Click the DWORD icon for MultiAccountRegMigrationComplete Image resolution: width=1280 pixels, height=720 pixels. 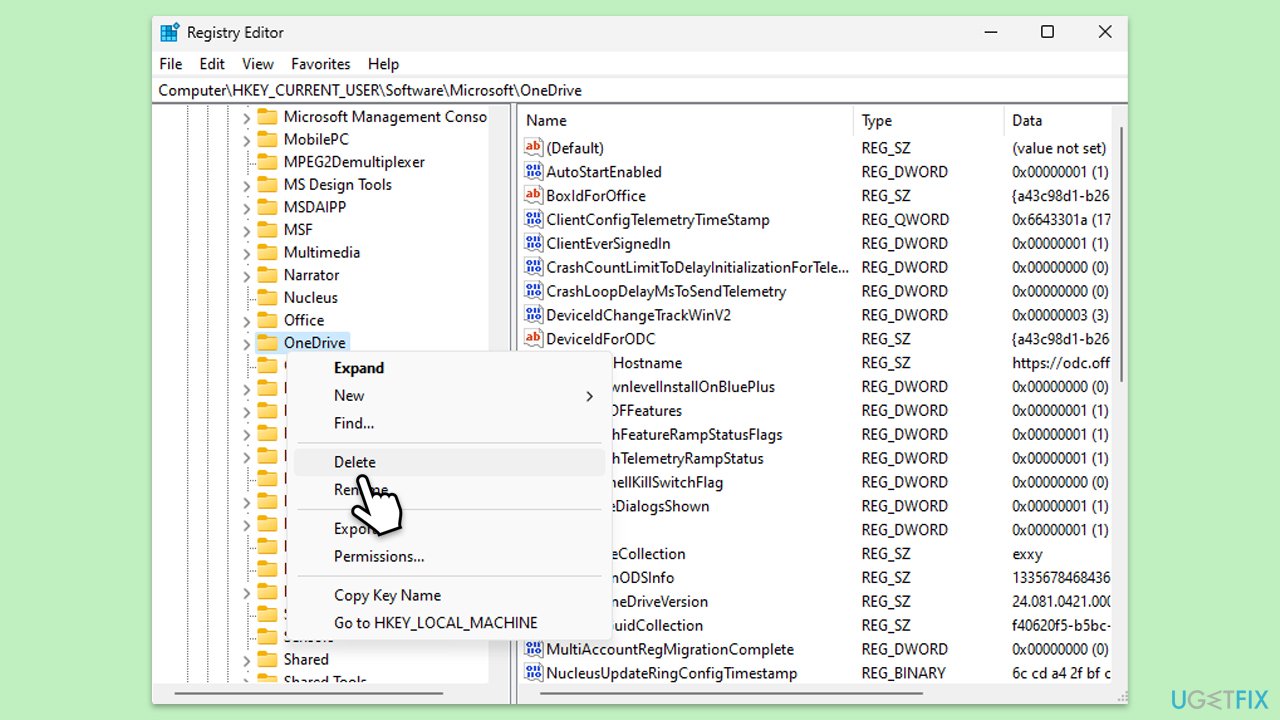point(533,649)
